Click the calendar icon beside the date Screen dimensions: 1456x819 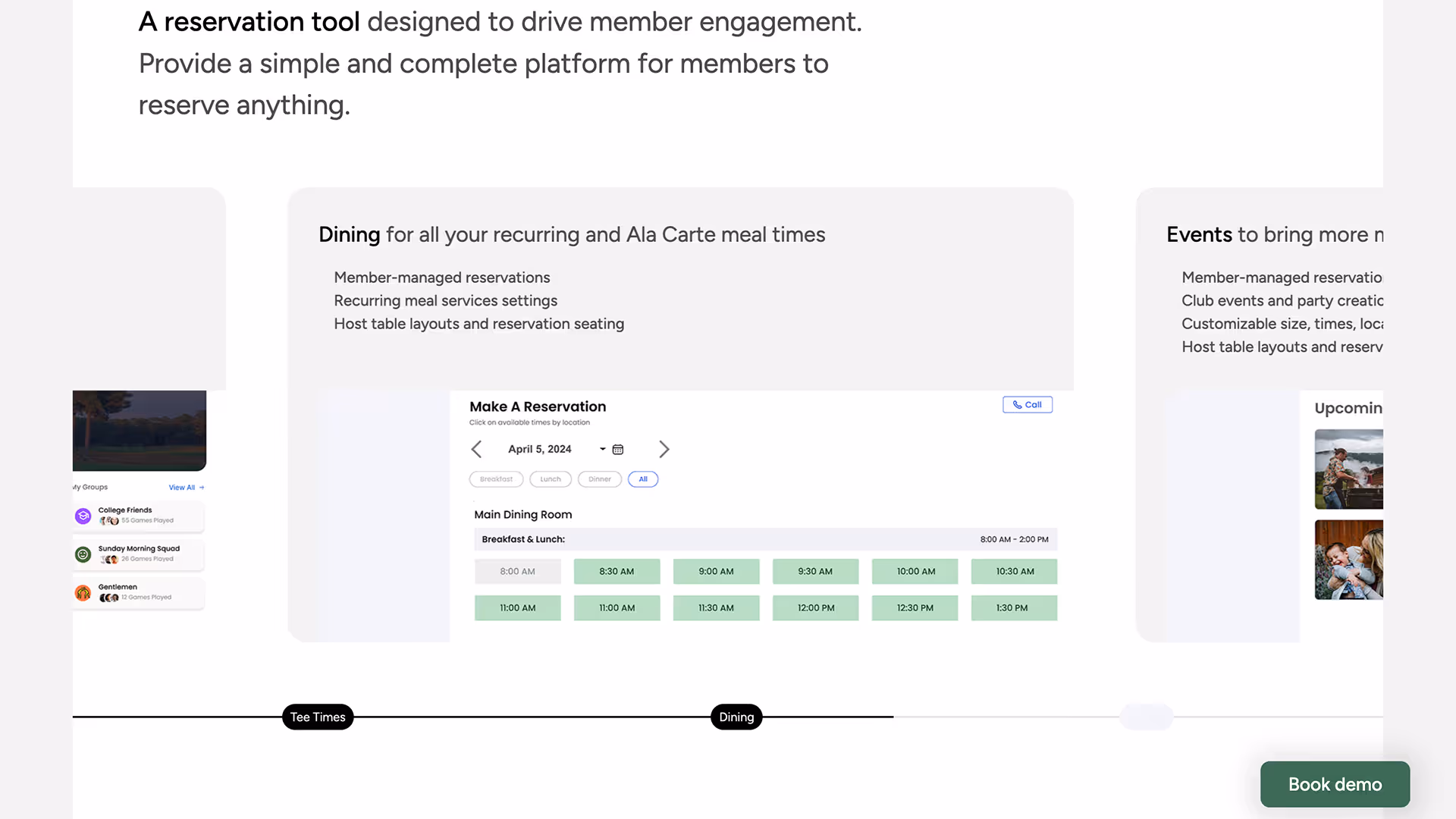[618, 450]
